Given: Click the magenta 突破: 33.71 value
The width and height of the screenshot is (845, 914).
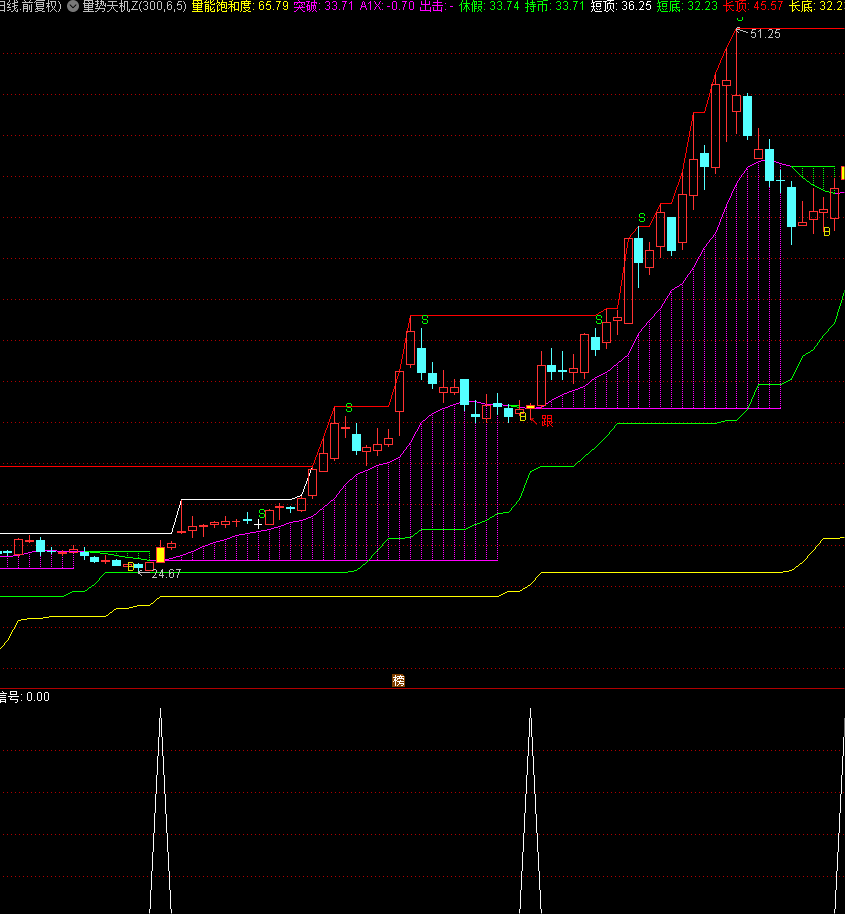Looking at the screenshot, I should coord(323,6).
